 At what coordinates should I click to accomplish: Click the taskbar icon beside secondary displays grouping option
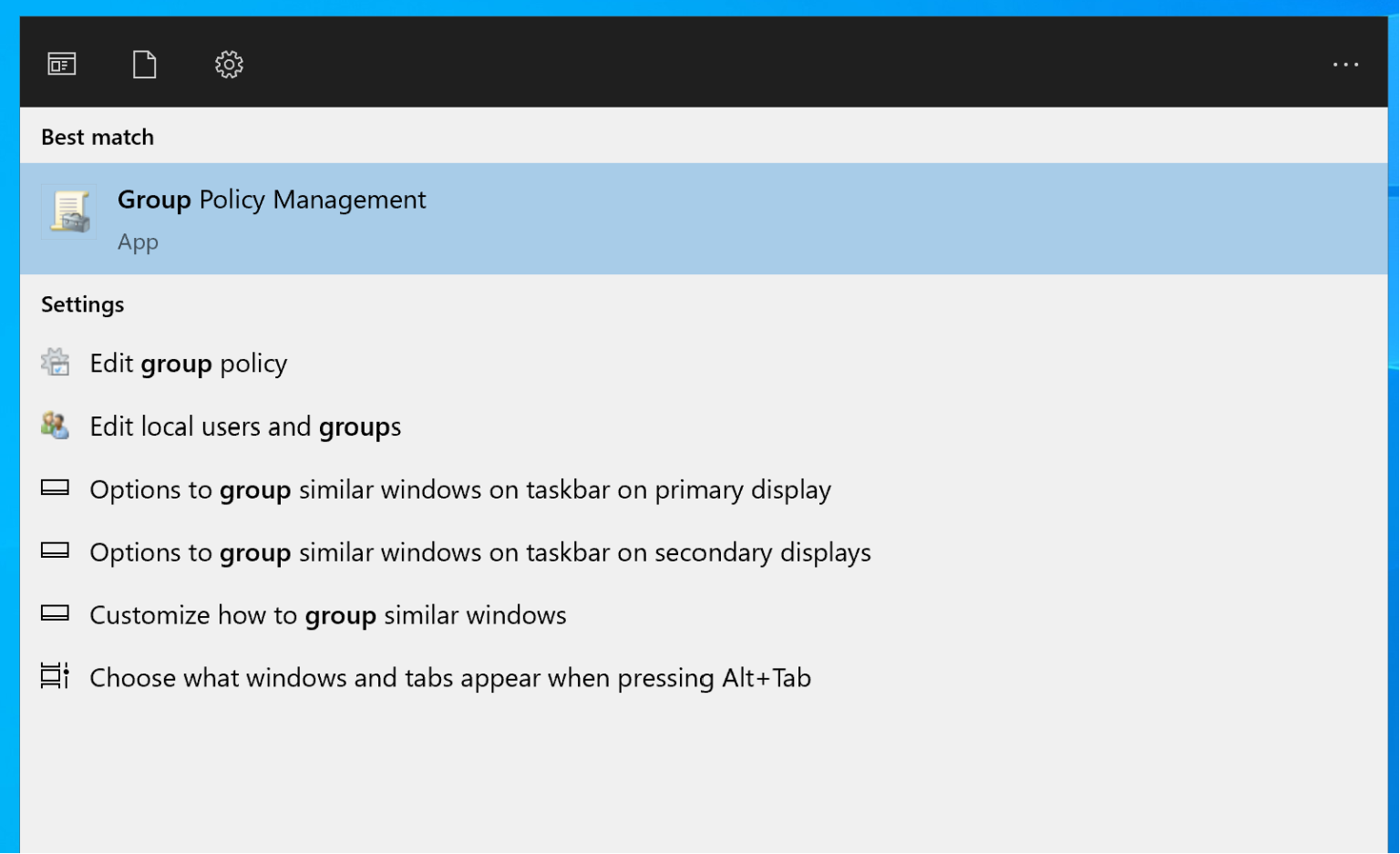pos(55,551)
